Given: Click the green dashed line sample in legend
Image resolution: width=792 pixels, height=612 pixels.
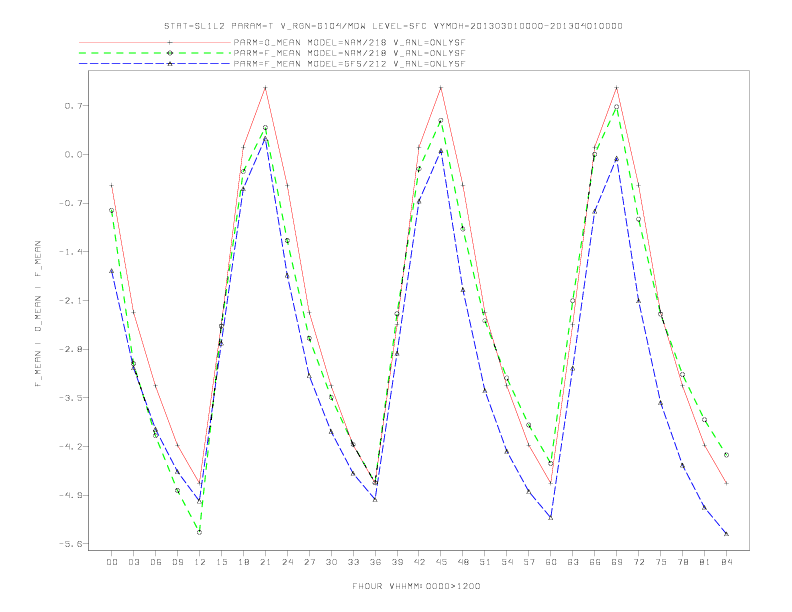Looking at the screenshot, I should tap(155, 53).
